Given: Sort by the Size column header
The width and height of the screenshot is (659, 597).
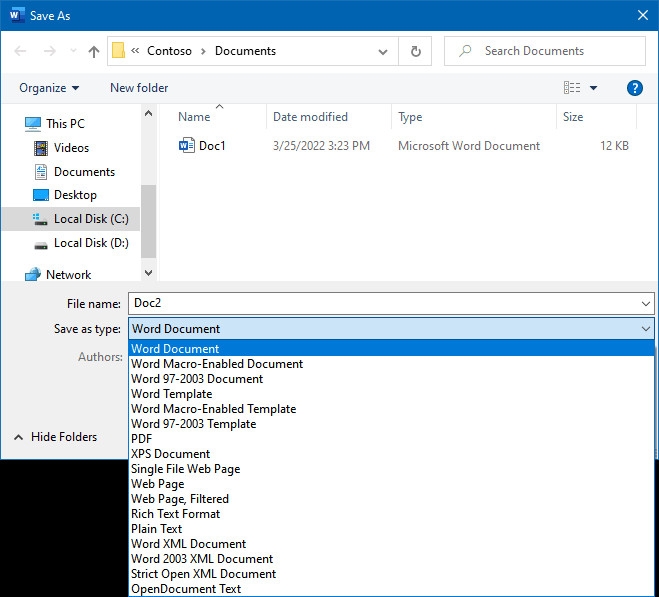Looking at the screenshot, I should click(x=573, y=117).
